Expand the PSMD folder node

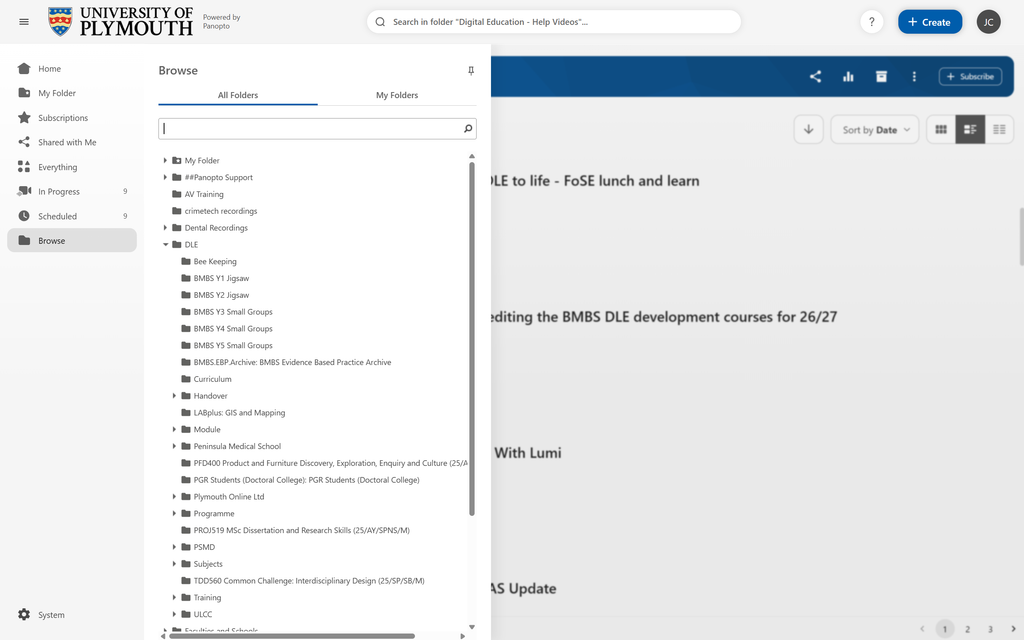(174, 547)
